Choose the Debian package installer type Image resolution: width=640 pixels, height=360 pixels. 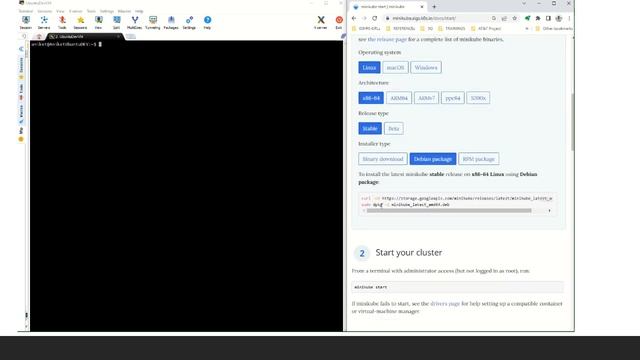tap(433, 159)
